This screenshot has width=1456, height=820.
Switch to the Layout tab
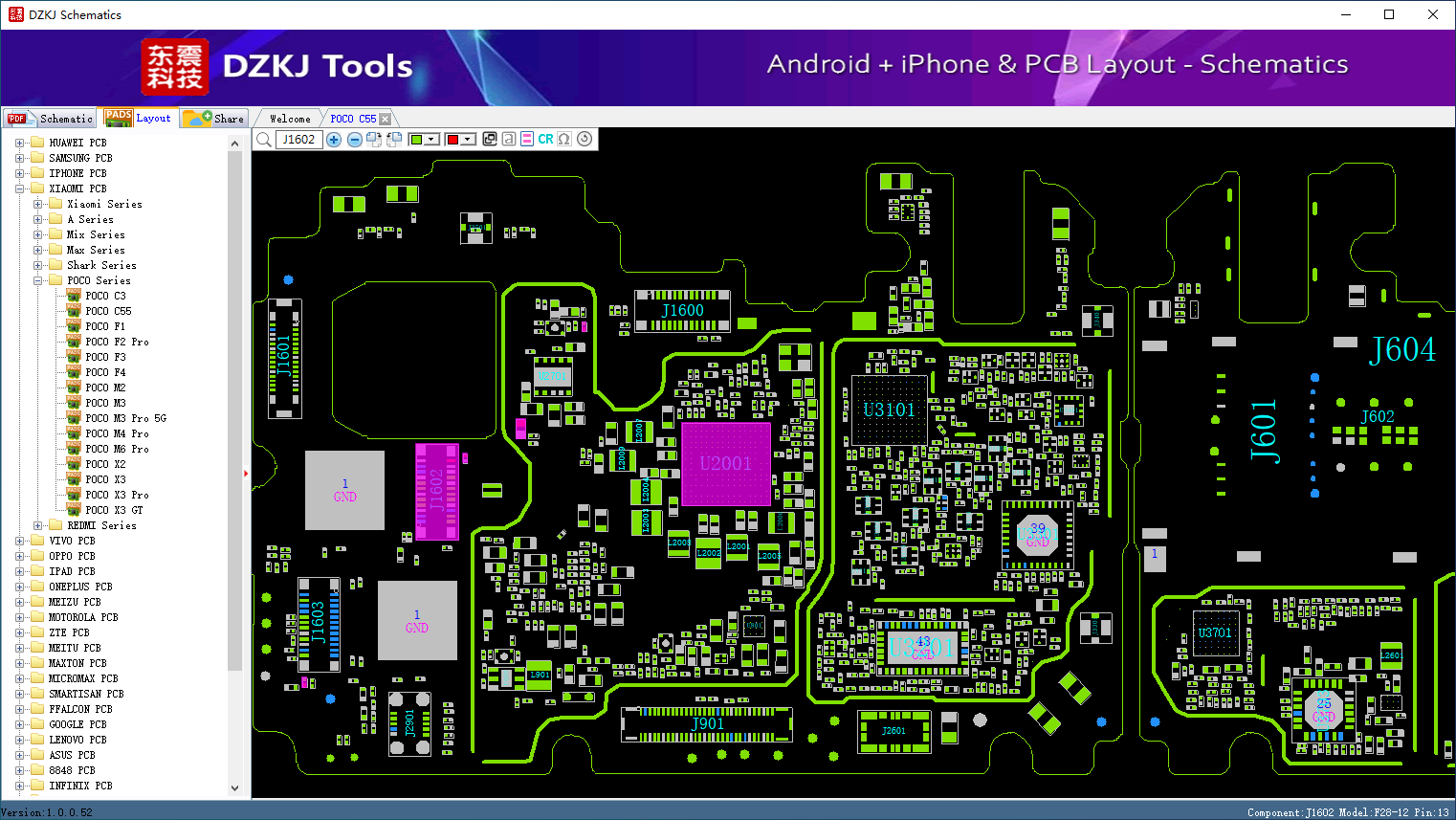(139, 118)
